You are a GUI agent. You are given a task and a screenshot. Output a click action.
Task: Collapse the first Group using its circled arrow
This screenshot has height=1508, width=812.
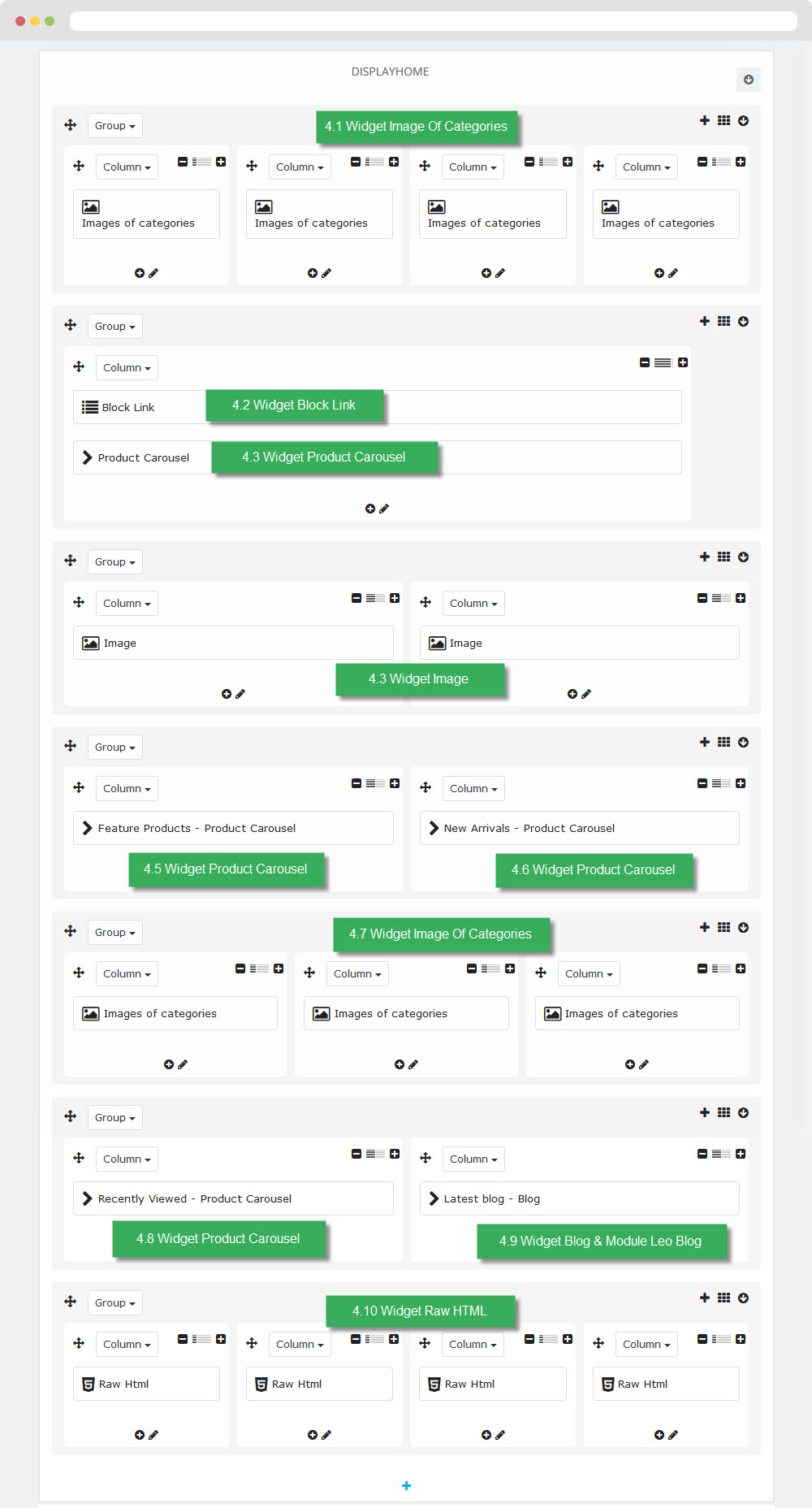coord(743,120)
